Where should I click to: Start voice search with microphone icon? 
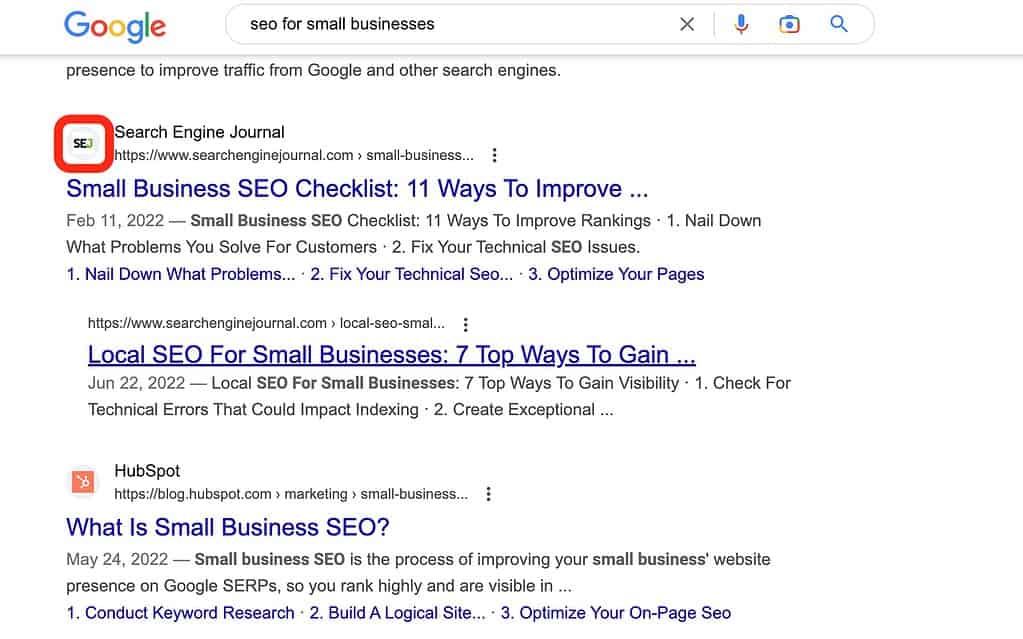point(741,24)
